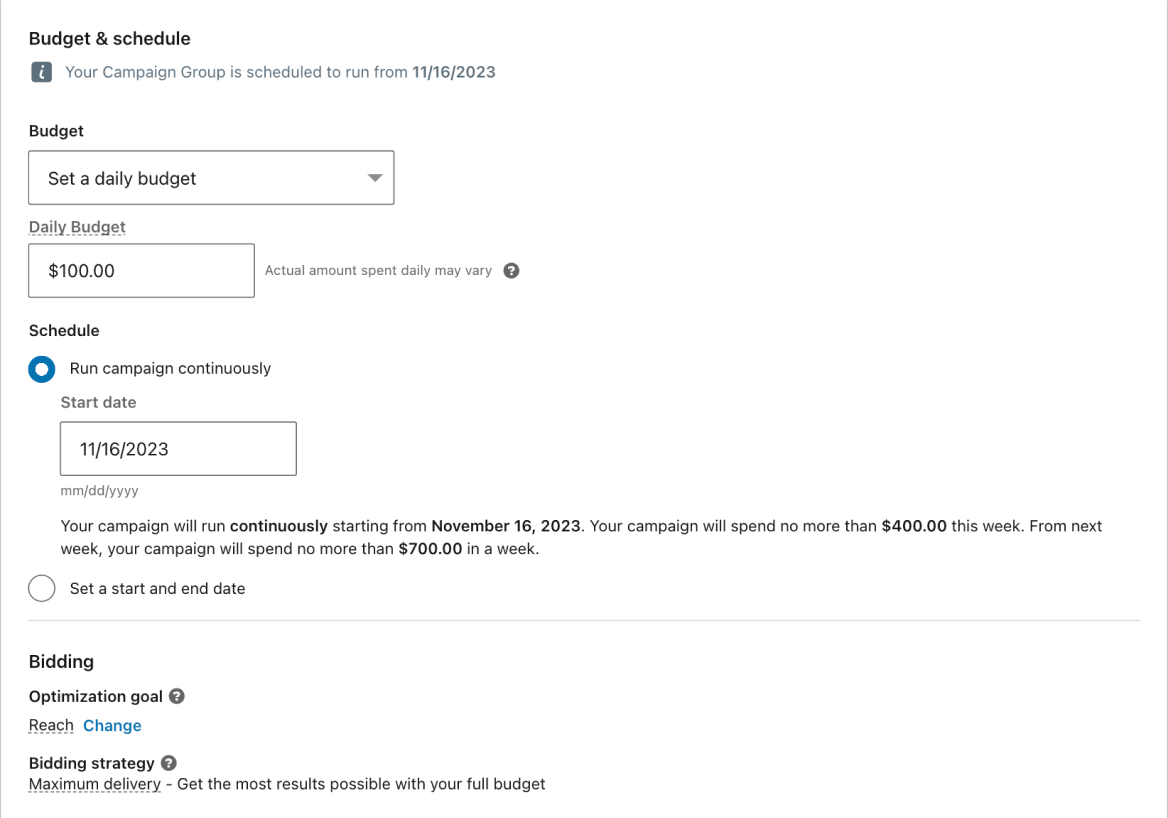
Task: Click help icon beside 'Actual amount spent daily may vary'
Action: tap(511, 270)
